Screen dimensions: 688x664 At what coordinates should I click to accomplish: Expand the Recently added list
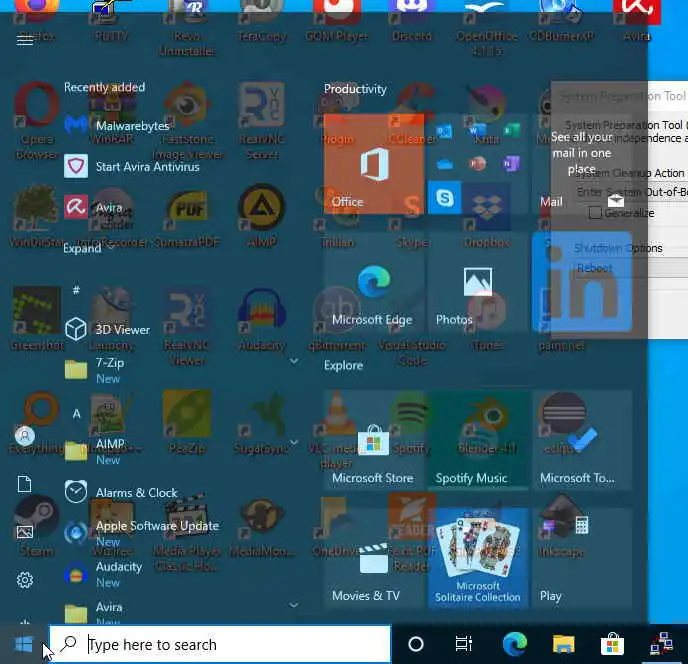pos(89,248)
